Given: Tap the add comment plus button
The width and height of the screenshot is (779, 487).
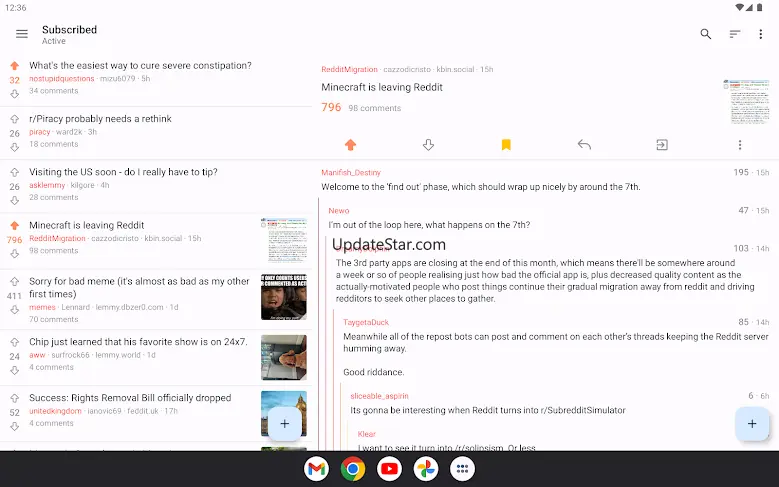Looking at the screenshot, I should [x=752, y=424].
